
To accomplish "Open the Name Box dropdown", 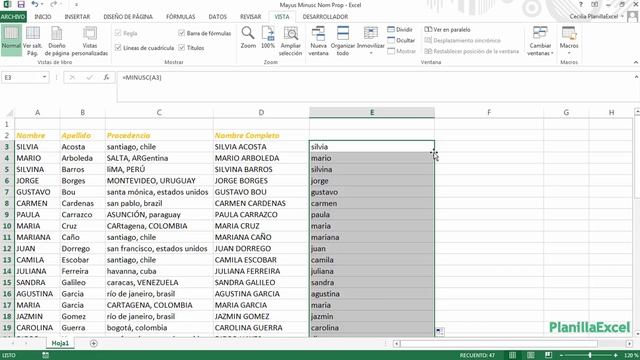I will tap(44, 77).
